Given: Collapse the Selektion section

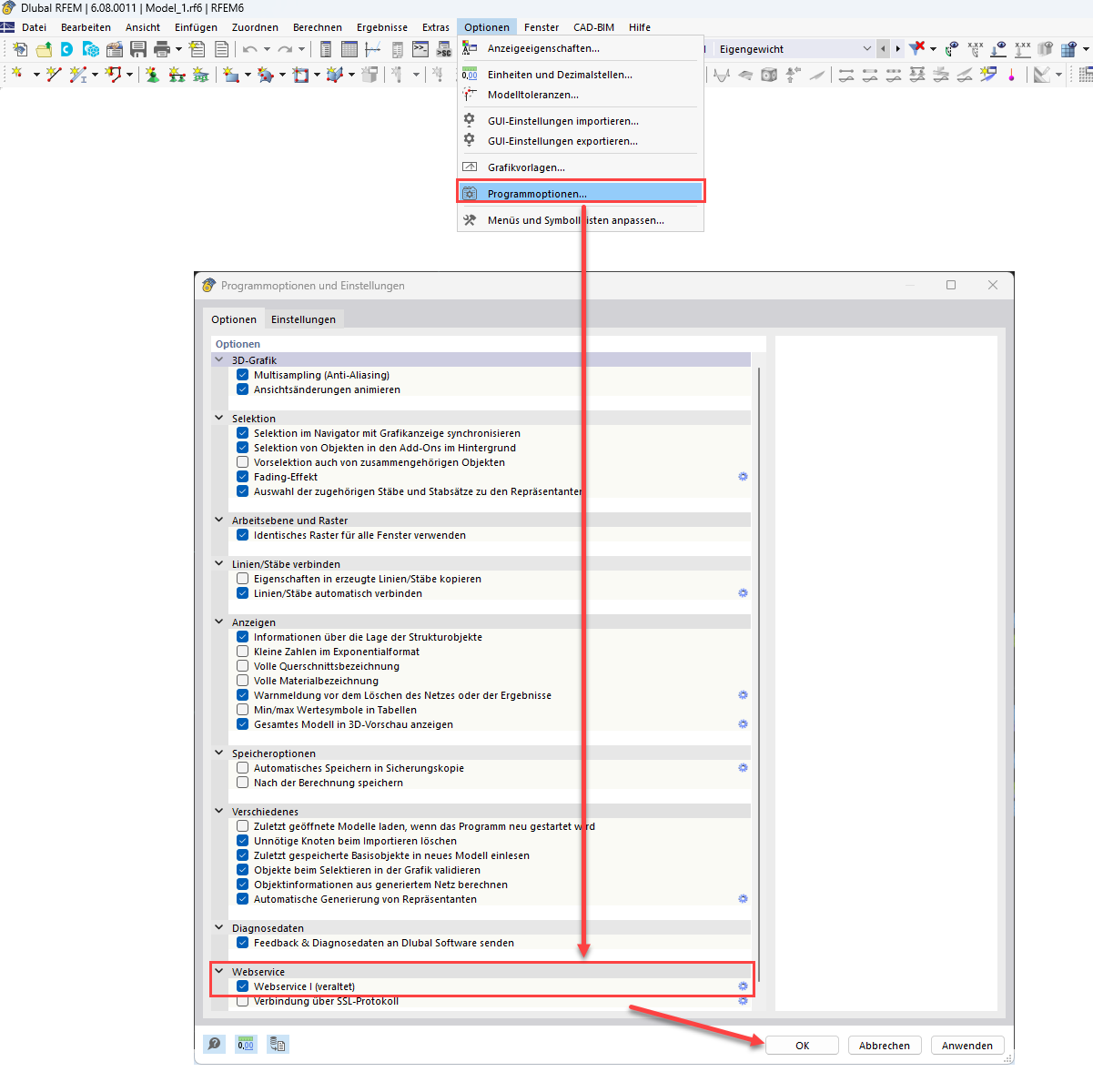Looking at the screenshot, I should [x=219, y=419].
